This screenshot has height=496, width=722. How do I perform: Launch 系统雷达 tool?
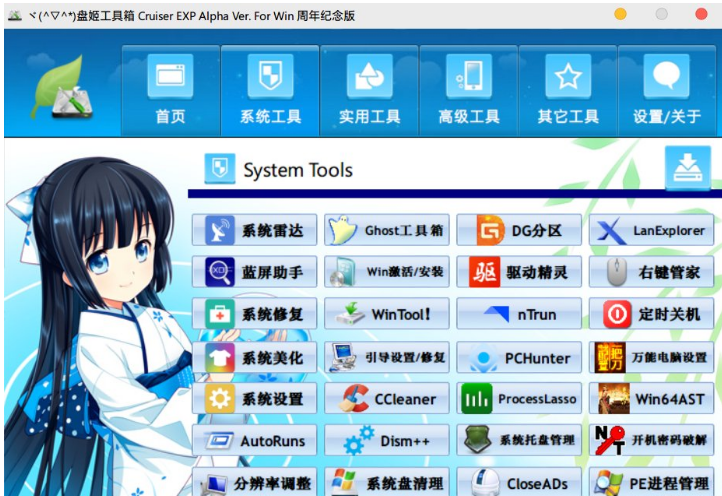[255, 230]
